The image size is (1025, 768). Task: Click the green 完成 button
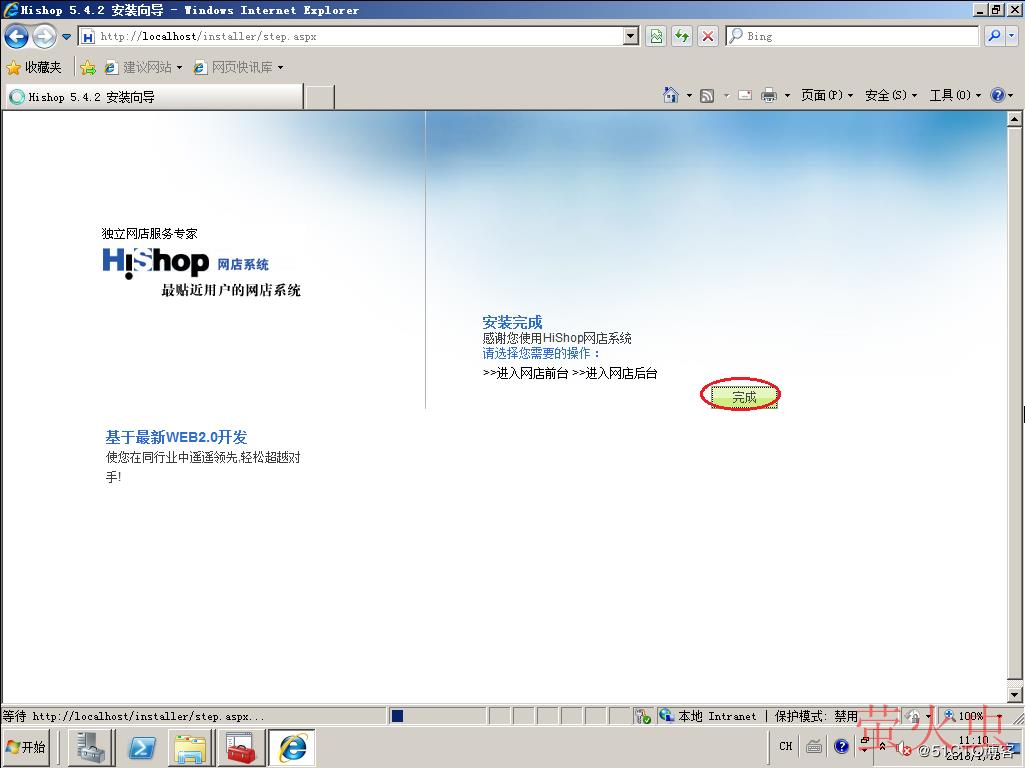point(743,397)
